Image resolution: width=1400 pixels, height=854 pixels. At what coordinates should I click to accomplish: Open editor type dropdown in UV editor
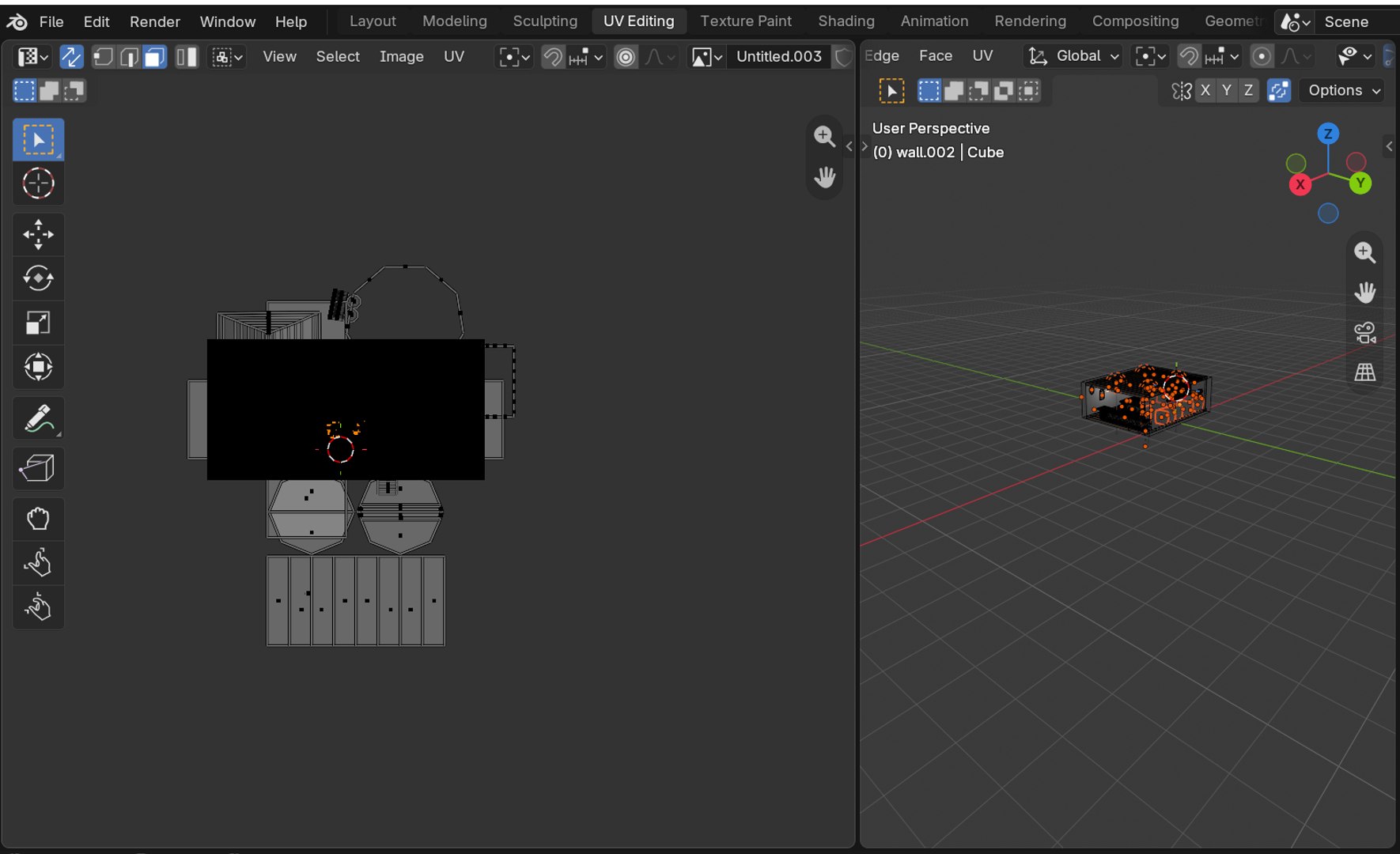(x=32, y=57)
